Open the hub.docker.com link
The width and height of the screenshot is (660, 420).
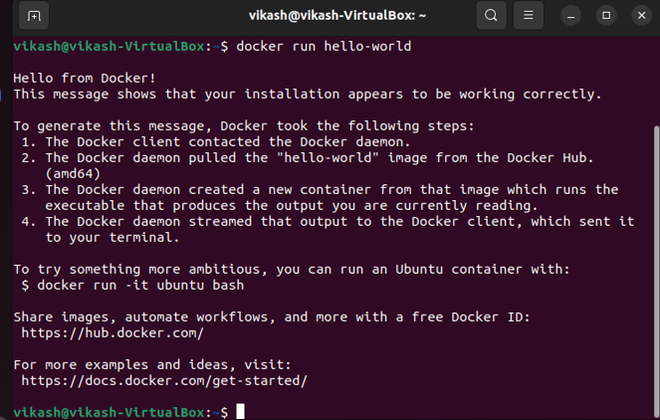tap(112, 333)
